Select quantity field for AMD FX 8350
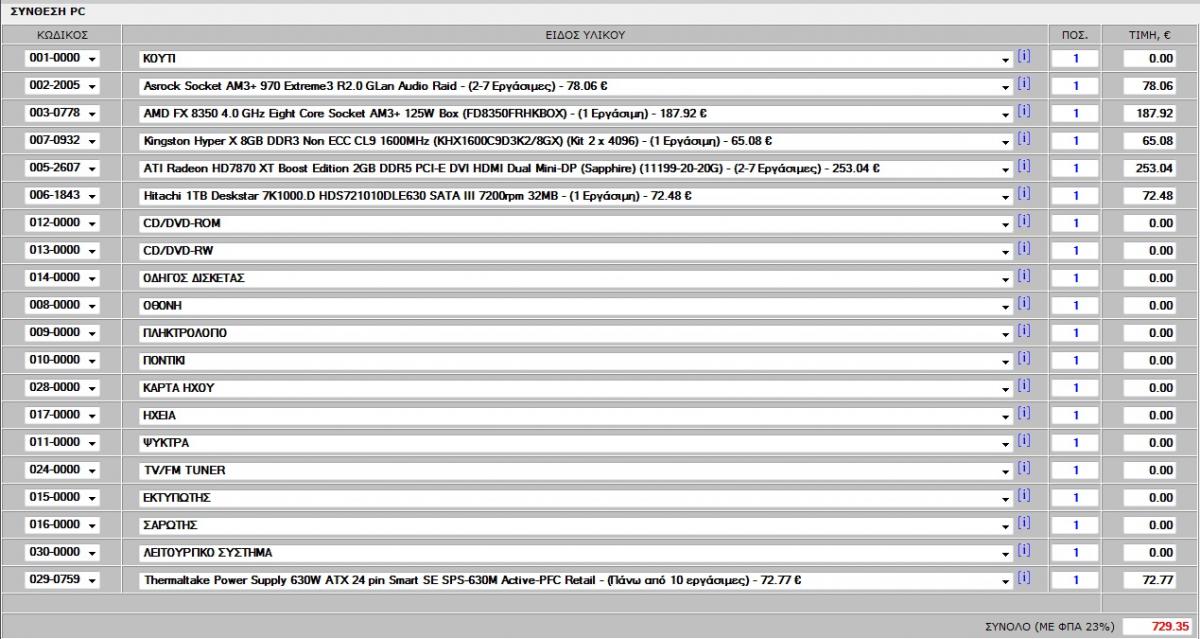 pyautogui.click(x=1076, y=114)
